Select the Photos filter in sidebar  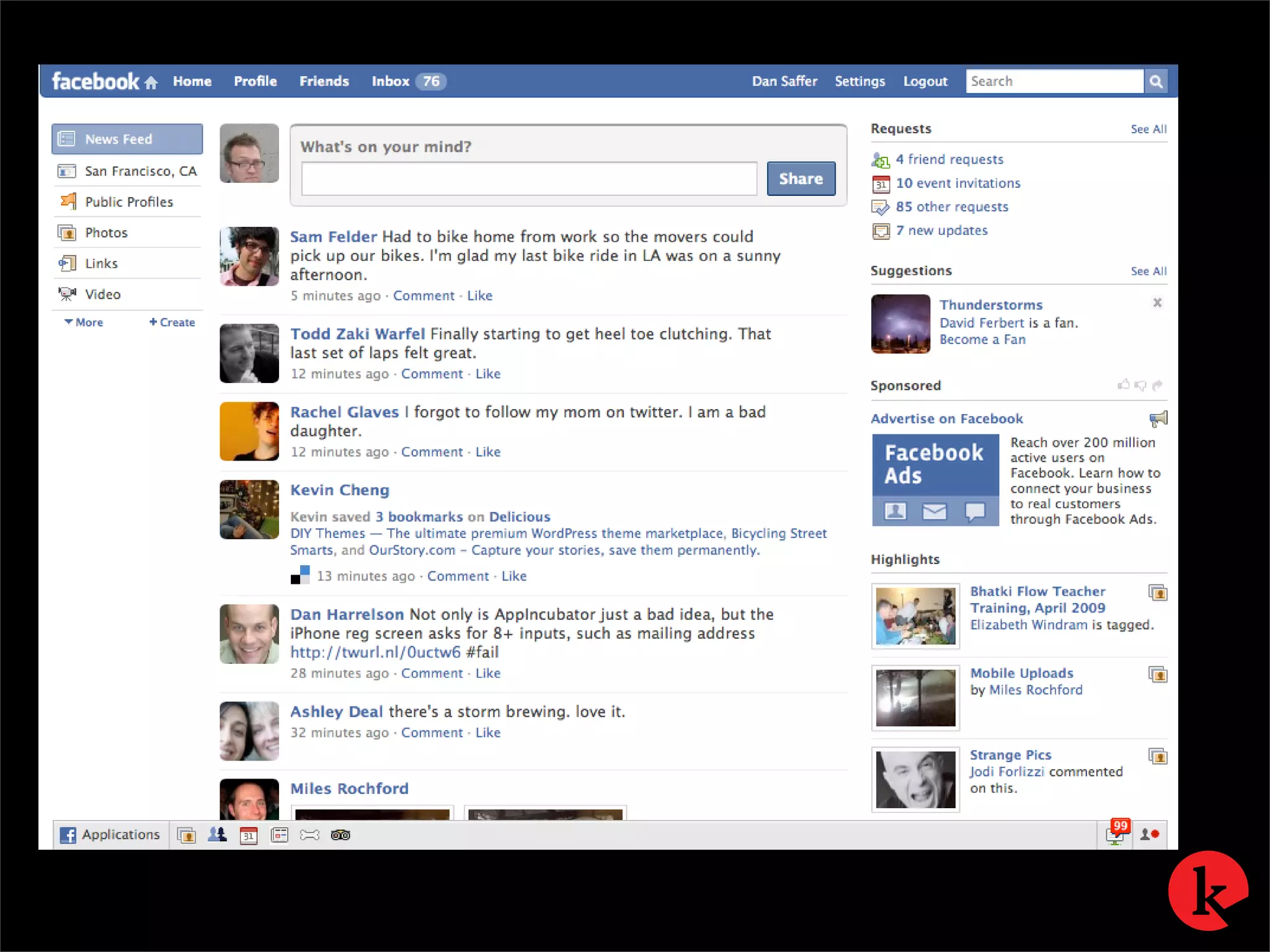point(106,232)
